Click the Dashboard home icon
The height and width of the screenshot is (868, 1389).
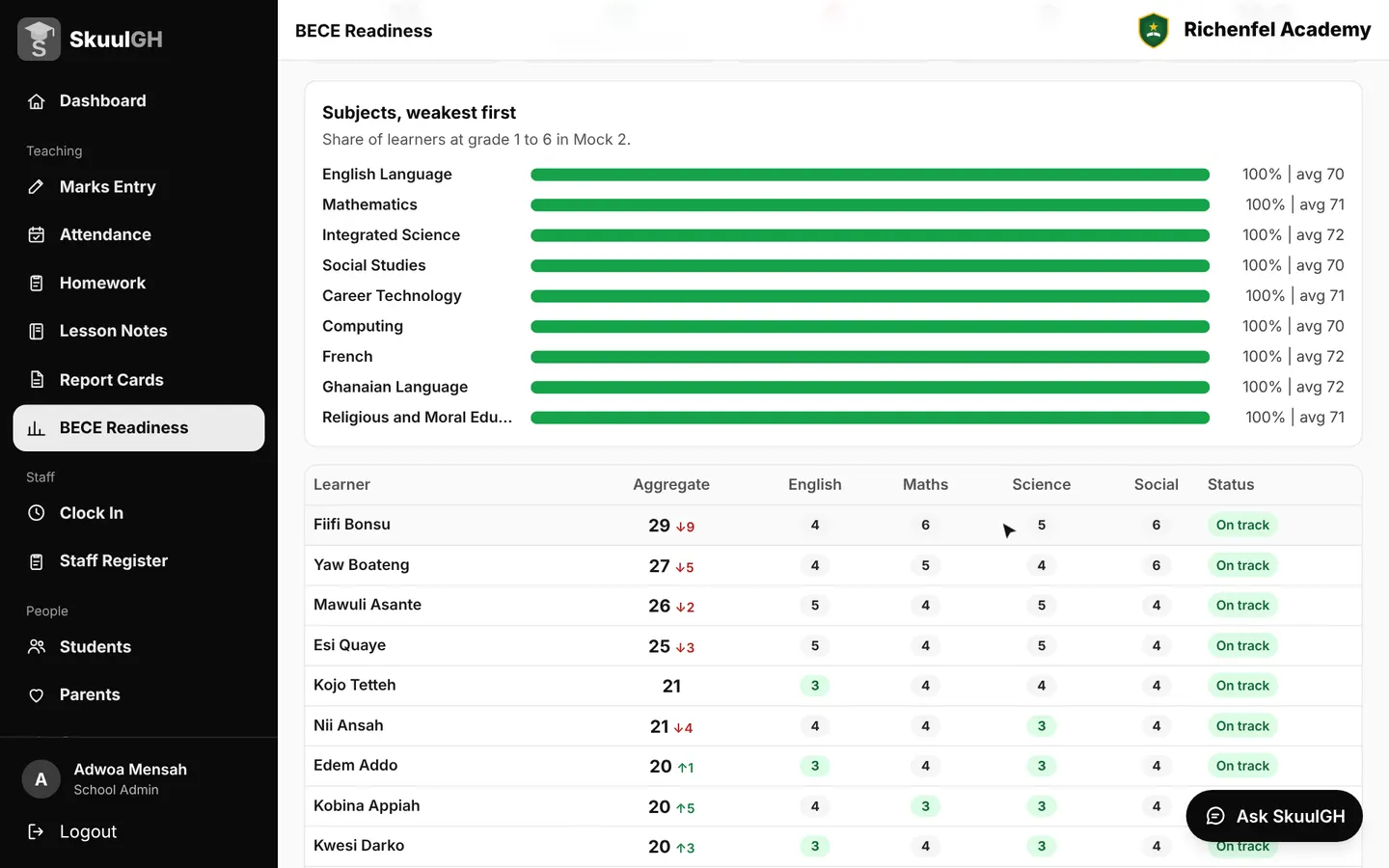coord(37,101)
